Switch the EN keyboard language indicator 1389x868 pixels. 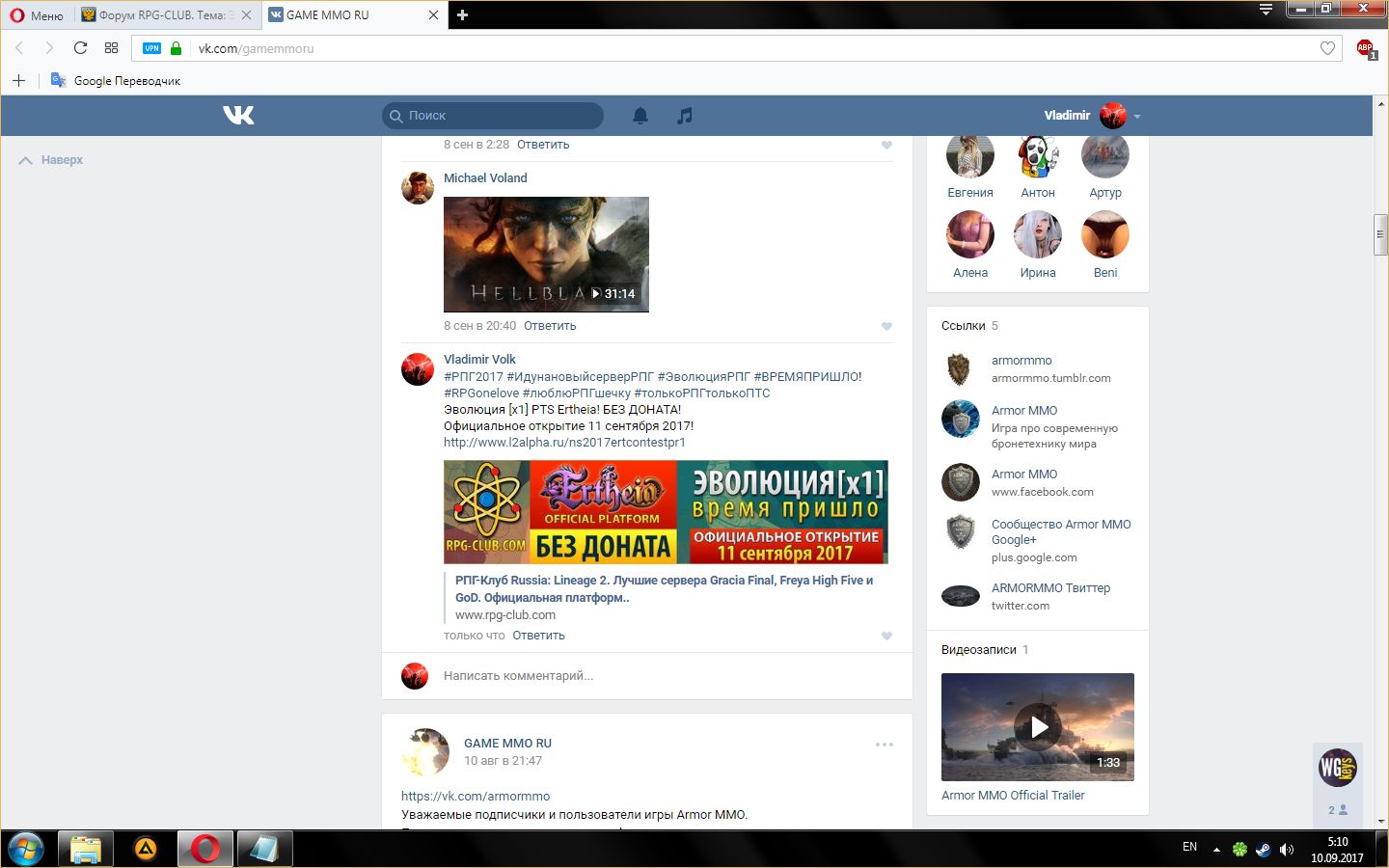(1189, 847)
